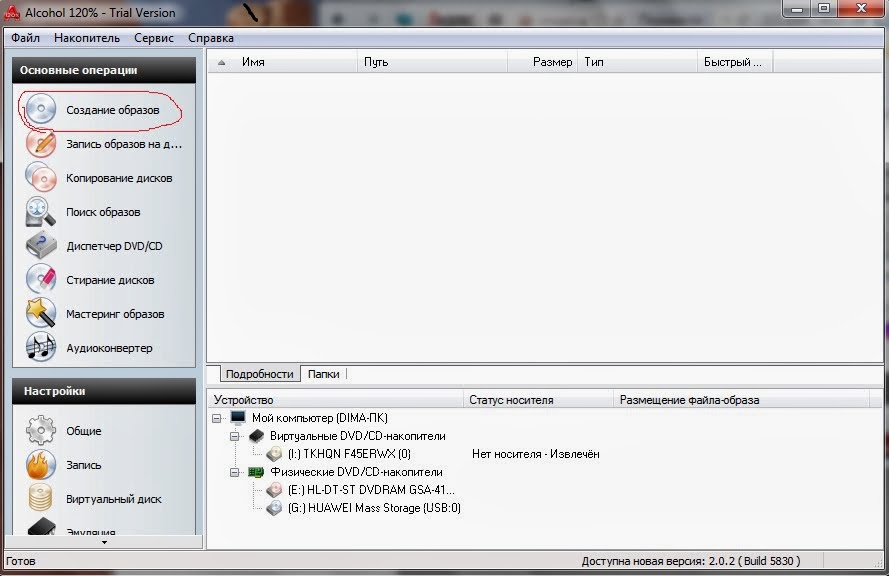The image size is (889, 576).
Task: Click the Аудиоконвертер music notes icon
Action: [41, 347]
